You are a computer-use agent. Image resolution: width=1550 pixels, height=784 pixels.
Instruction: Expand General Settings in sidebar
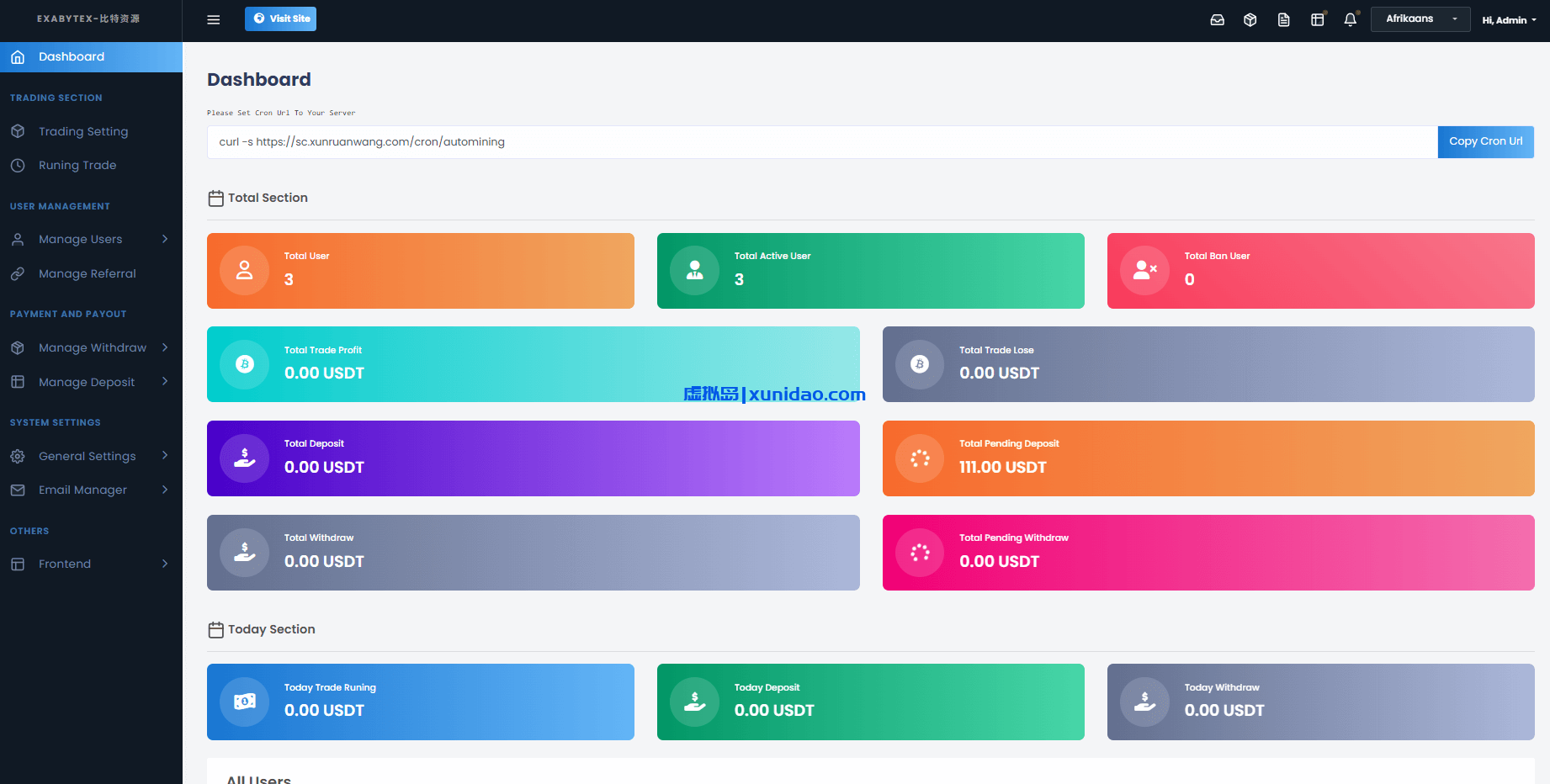(x=91, y=456)
